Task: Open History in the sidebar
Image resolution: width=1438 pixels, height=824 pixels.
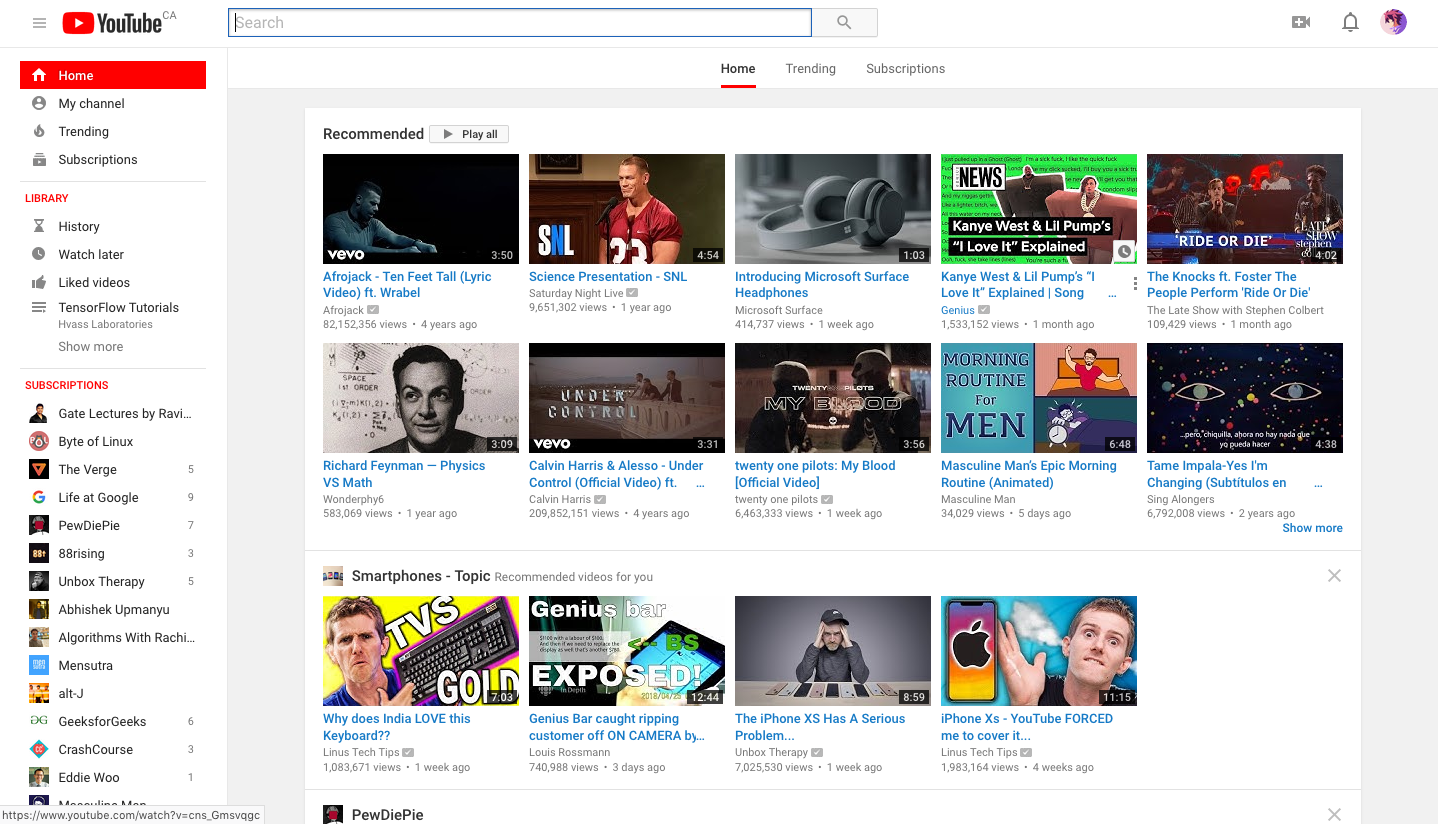Action: [79, 227]
